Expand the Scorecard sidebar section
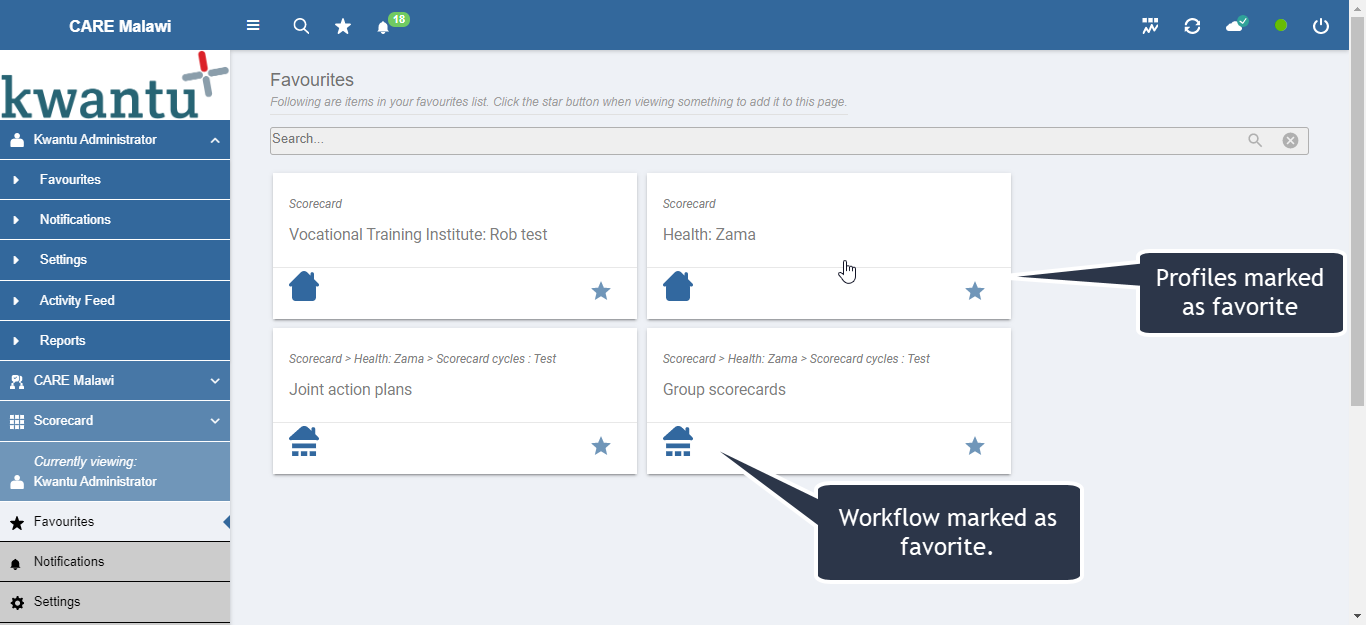 pyautogui.click(x=115, y=421)
